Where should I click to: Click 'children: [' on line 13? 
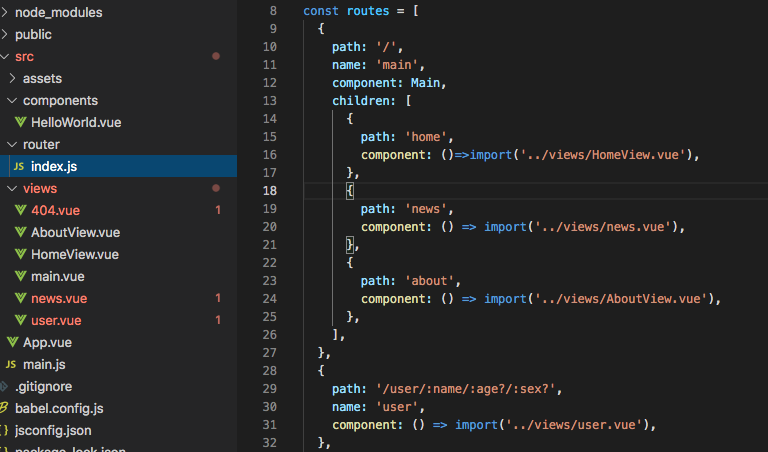(x=372, y=101)
